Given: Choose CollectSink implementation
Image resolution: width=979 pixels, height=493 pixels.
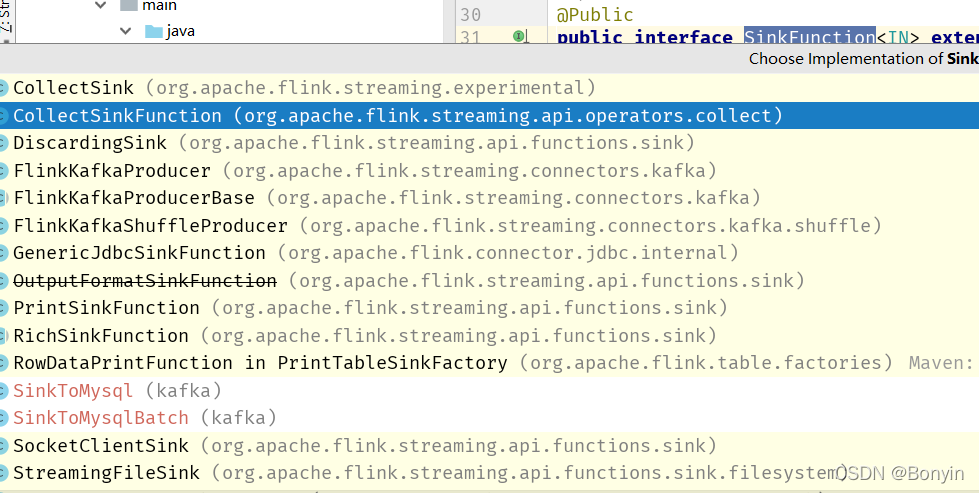Looking at the screenshot, I should pos(490,88).
